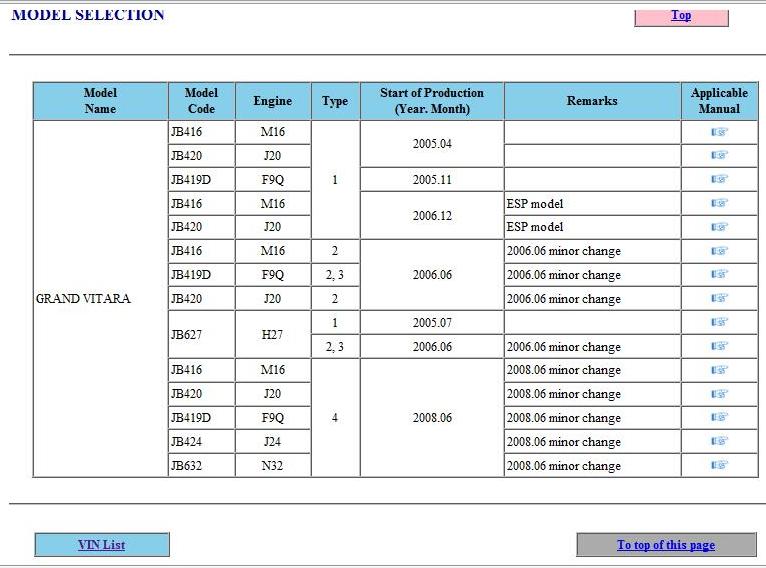Image resolution: width=766 pixels, height=568 pixels.
Task: Open manual for JB420 2008.06 minor change
Action: pos(719,394)
